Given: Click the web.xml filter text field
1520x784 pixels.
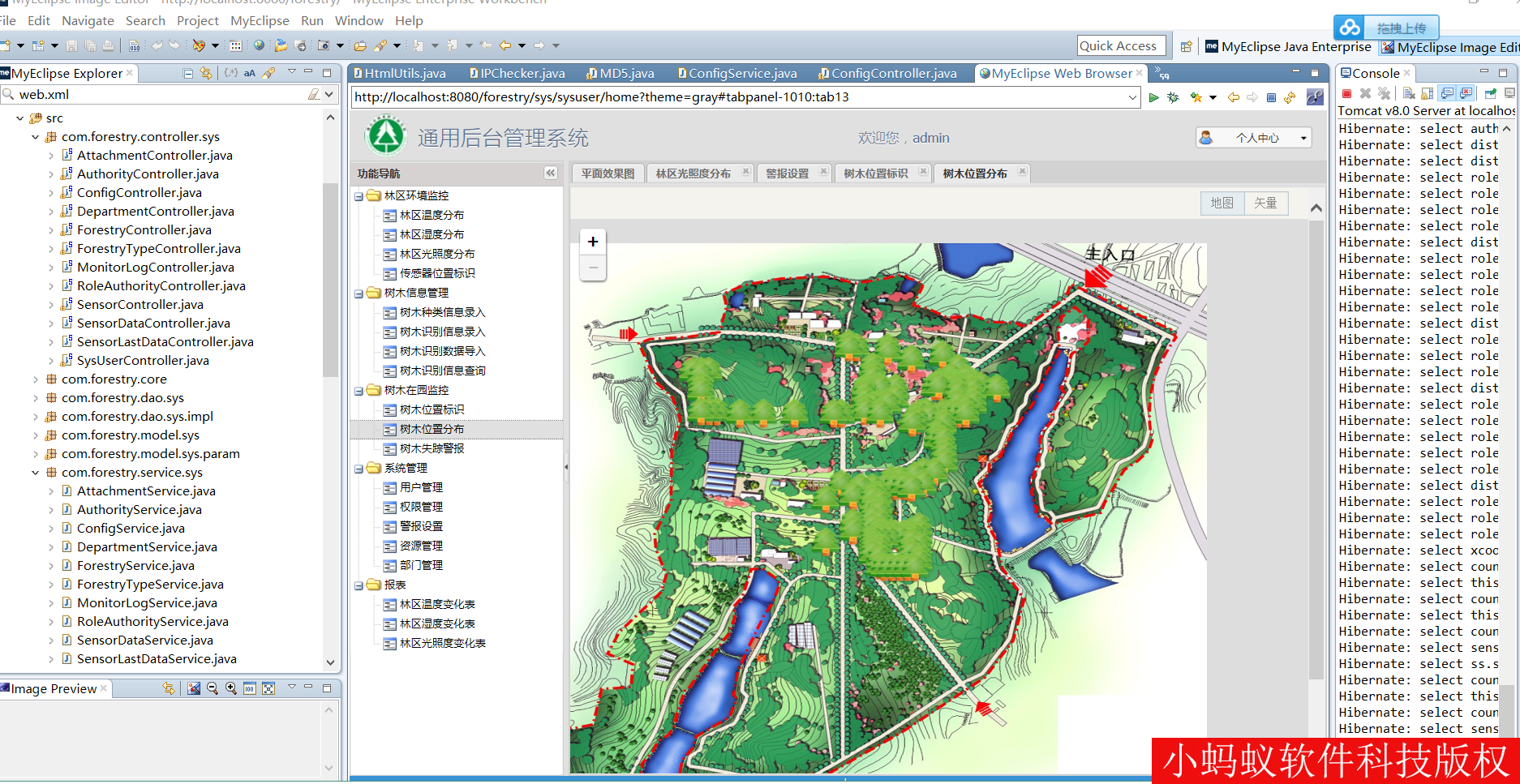Looking at the screenshot, I should point(159,95).
